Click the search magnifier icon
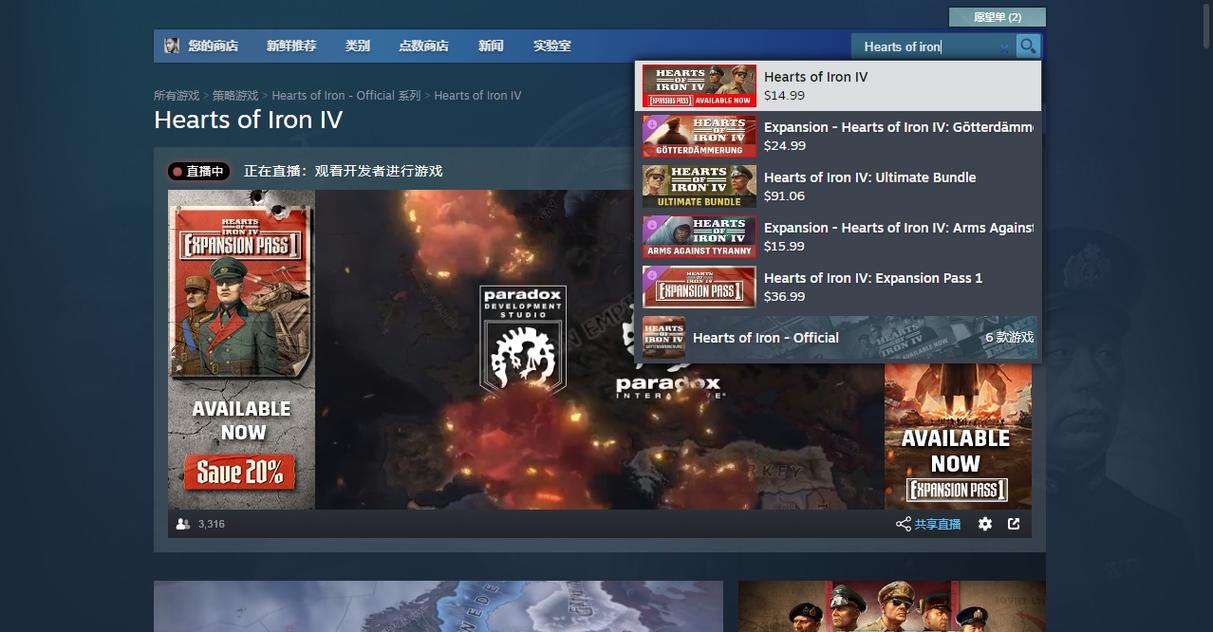Screen dimensions: 1213x632 coord(1028,46)
